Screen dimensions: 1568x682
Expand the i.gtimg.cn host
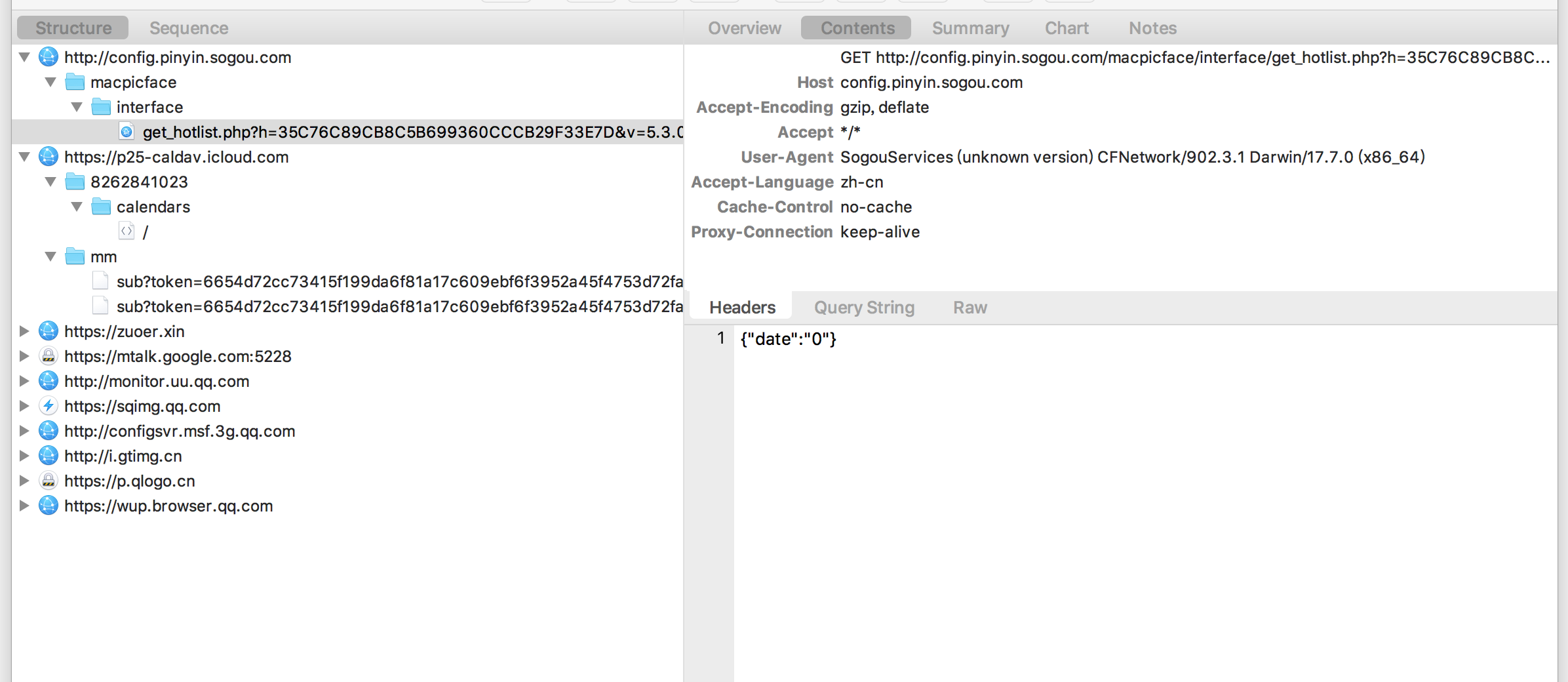(24, 456)
